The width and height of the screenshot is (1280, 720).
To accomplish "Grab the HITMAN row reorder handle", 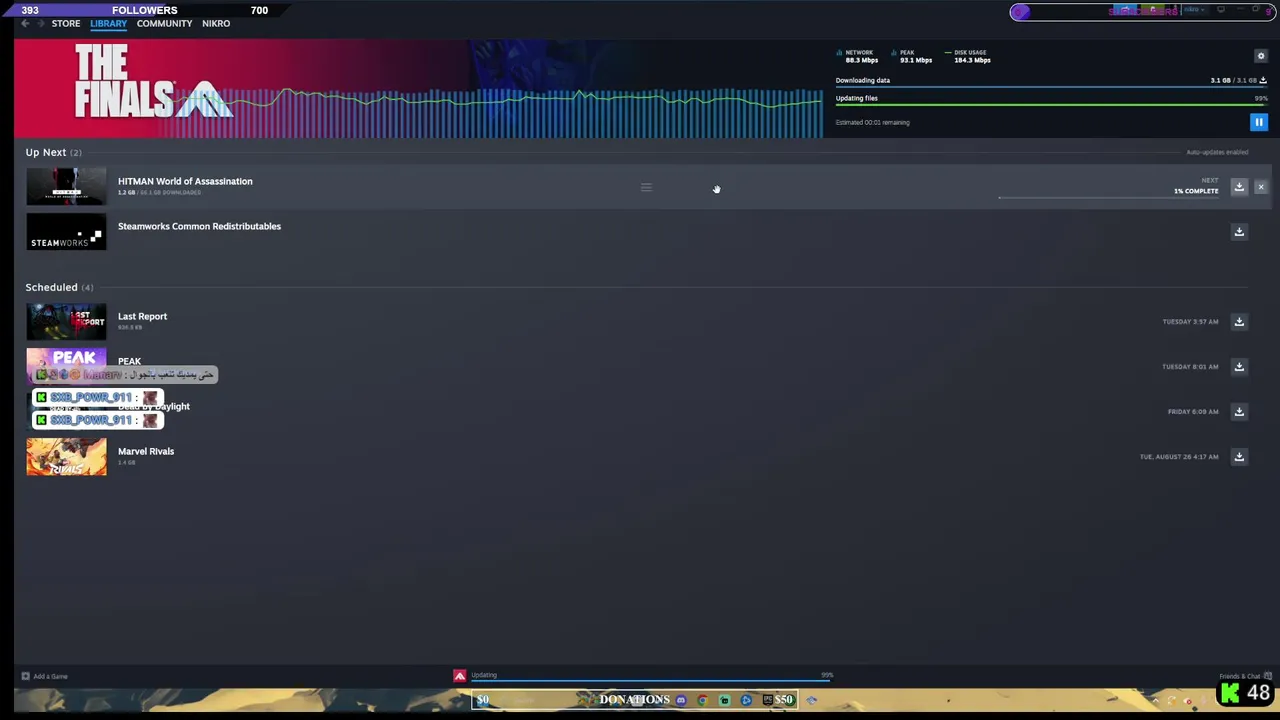I will coord(646,187).
